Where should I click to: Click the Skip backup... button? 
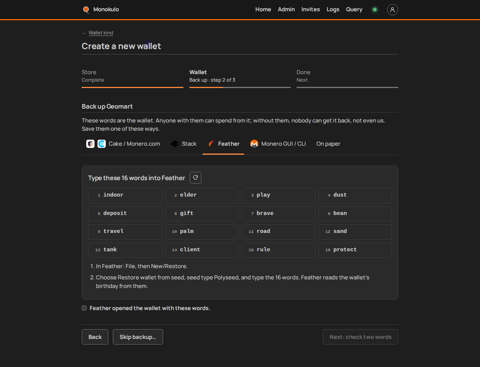138,337
